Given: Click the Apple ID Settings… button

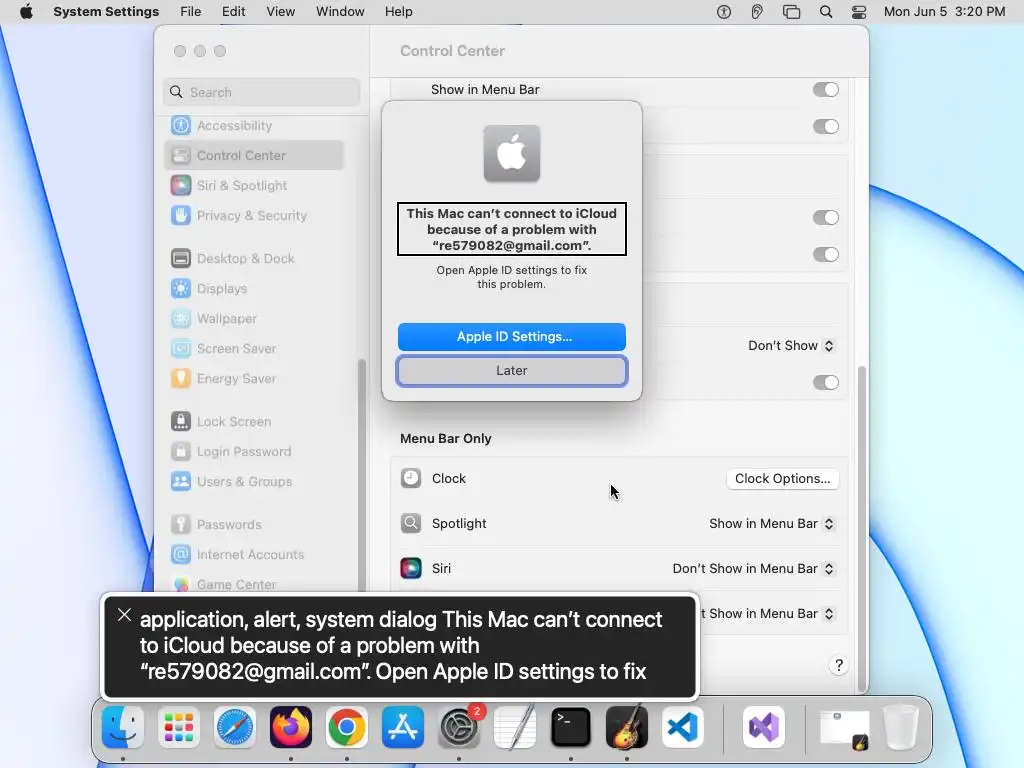Looking at the screenshot, I should tap(512, 337).
